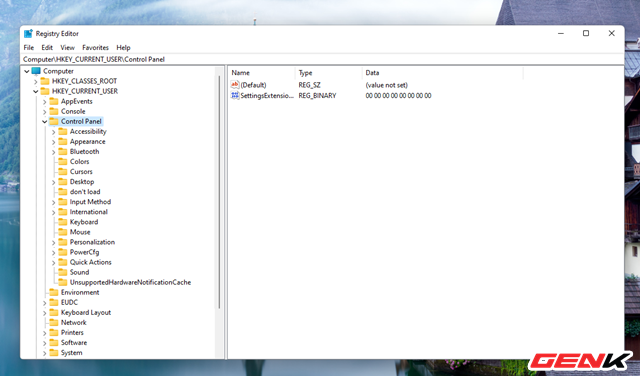This screenshot has height=376, width=640.
Task: Click the Mouse folder icon
Action: [63, 232]
